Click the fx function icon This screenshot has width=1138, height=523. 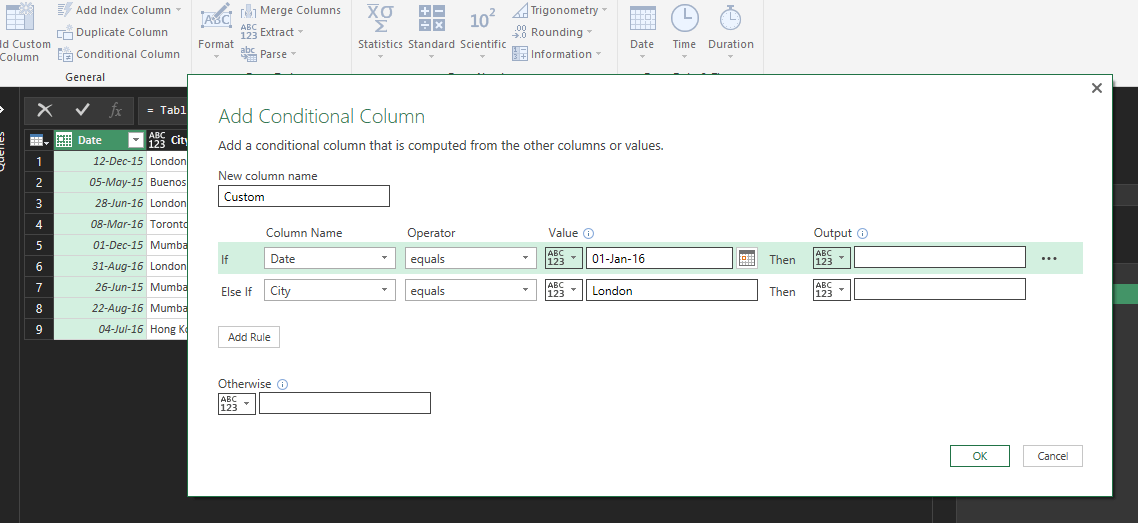click(x=115, y=110)
